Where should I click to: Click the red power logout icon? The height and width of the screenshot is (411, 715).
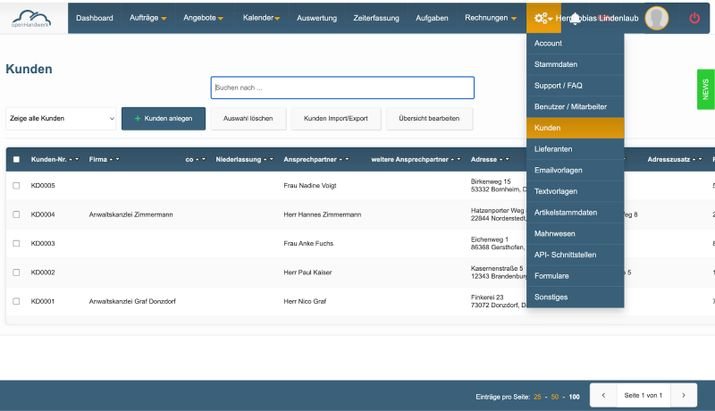[x=694, y=18]
